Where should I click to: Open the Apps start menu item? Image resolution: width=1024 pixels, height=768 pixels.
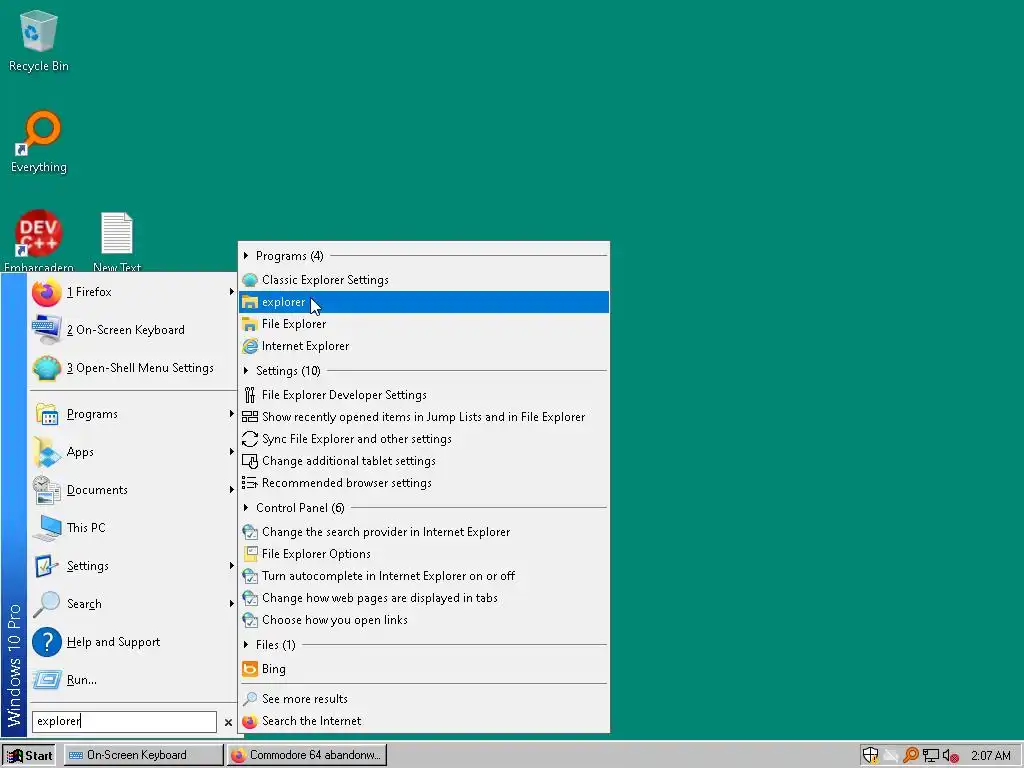click(133, 452)
